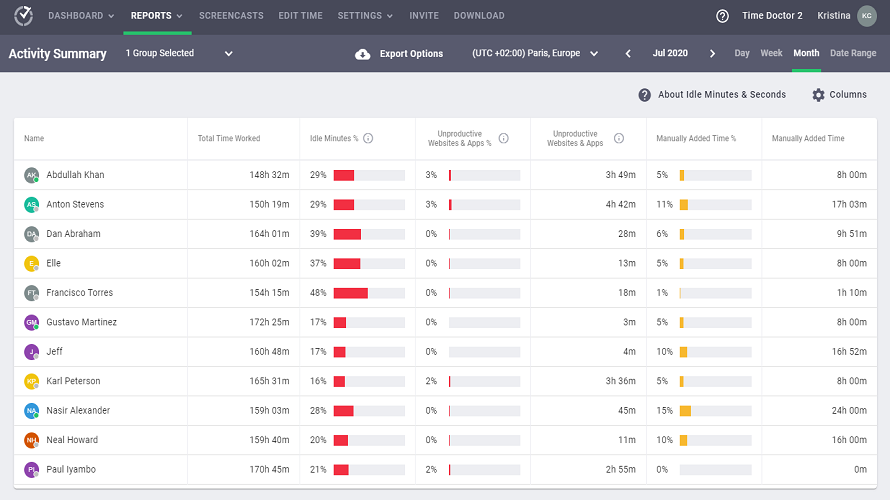Click the Export Options cloud download icon
The height and width of the screenshot is (500, 890).
pyautogui.click(x=363, y=54)
